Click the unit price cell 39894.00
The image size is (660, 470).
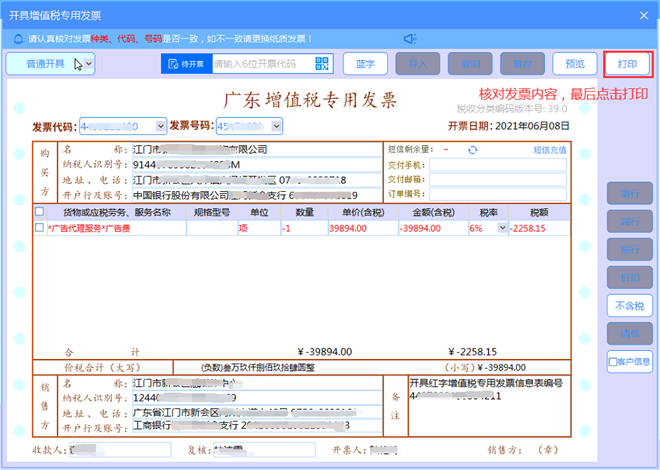pos(363,228)
